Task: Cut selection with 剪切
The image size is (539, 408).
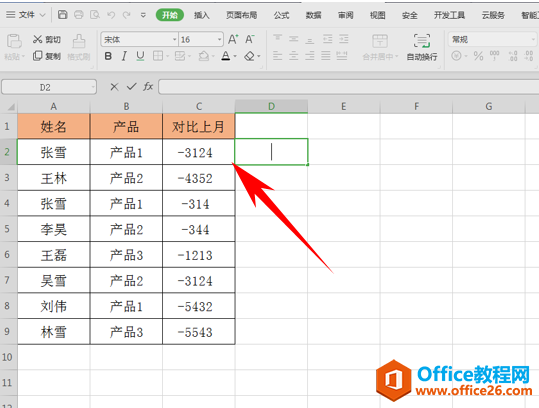Action: coord(47,40)
